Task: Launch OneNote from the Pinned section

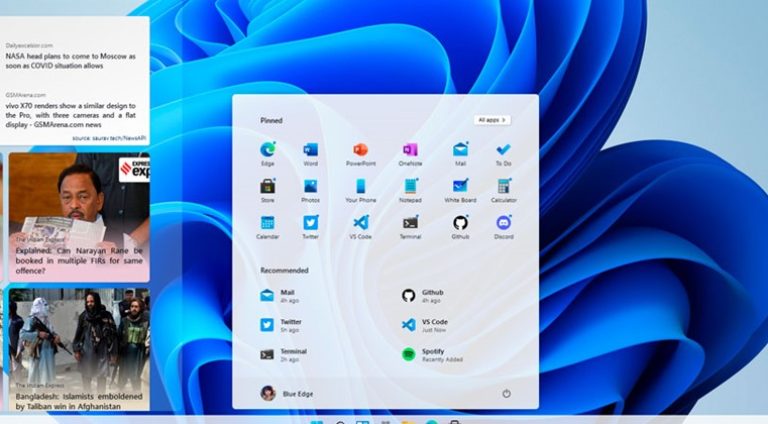Action: (410, 154)
